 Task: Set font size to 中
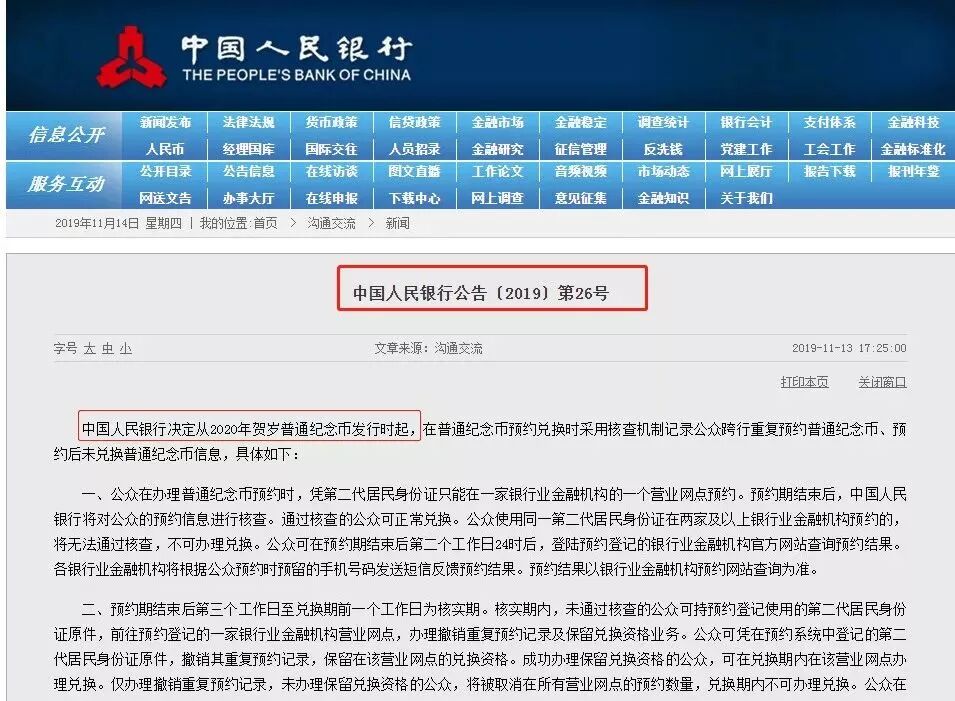pos(108,348)
